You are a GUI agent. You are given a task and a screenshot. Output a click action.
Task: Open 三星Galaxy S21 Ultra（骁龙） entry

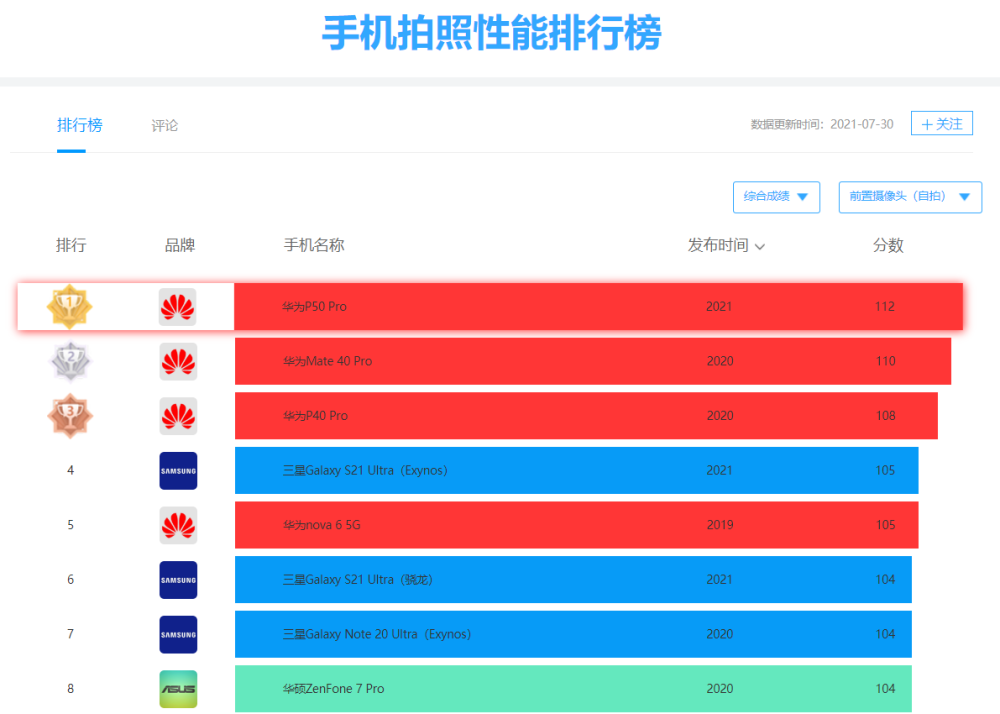(x=573, y=579)
